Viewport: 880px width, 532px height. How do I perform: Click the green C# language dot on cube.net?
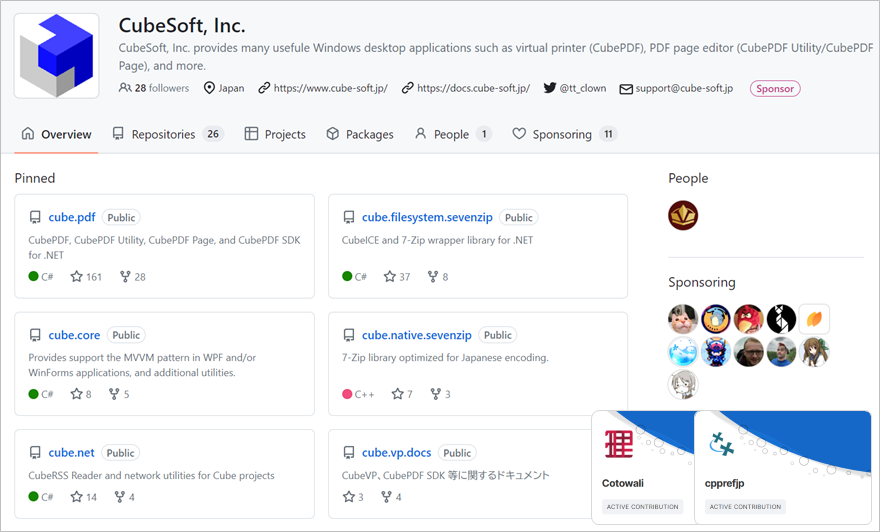click(34, 497)
